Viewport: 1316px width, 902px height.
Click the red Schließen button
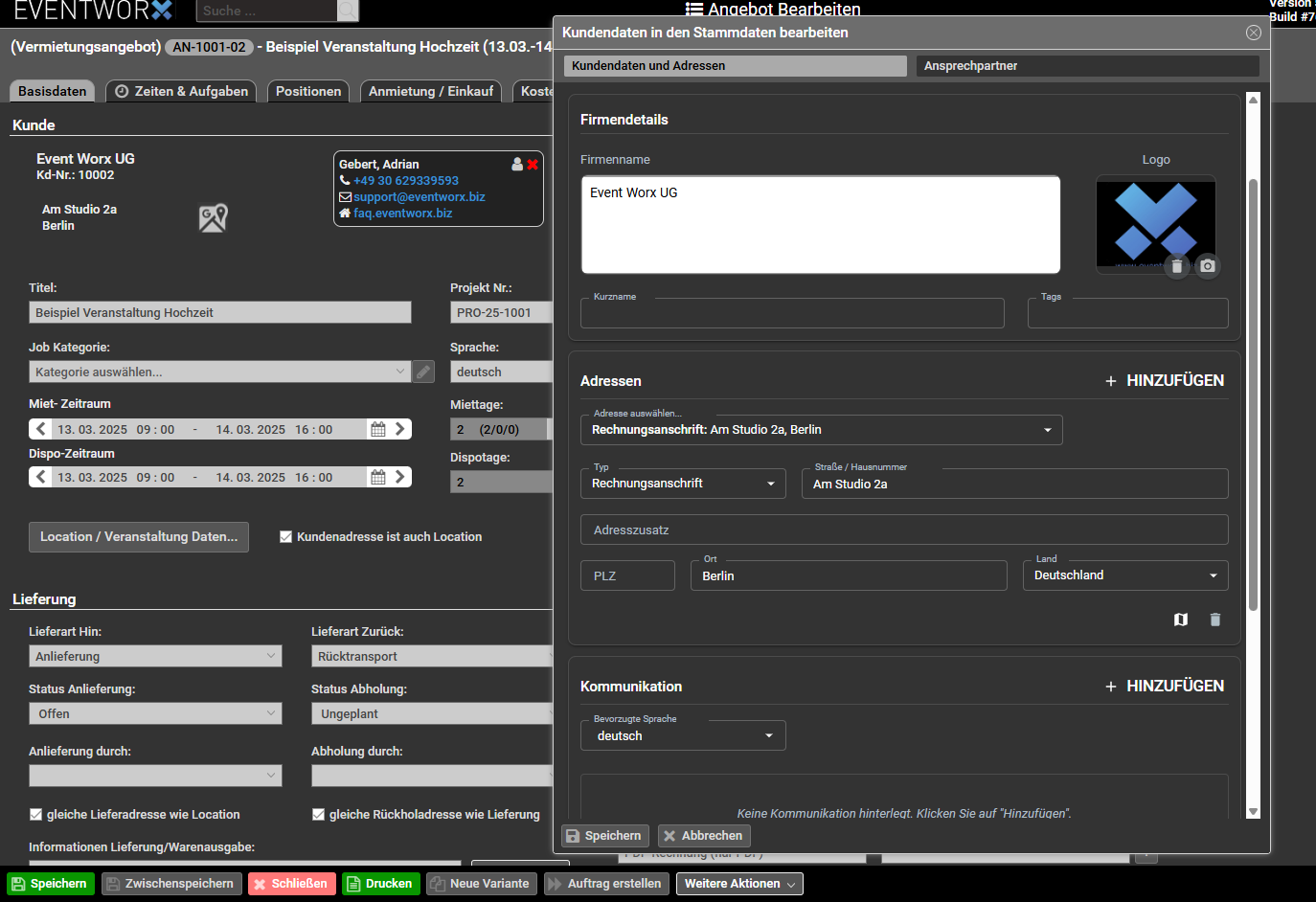pyautogui.click(x=292, y=884)
